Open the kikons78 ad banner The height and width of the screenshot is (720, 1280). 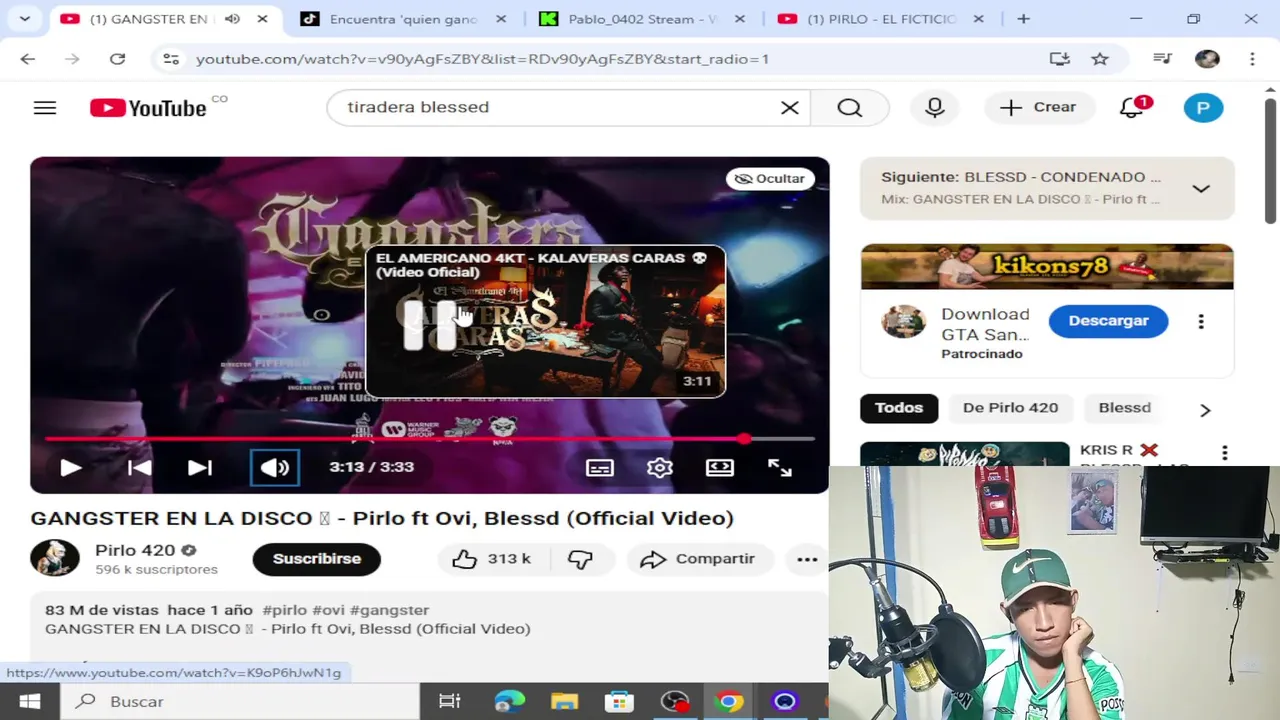1047,267
